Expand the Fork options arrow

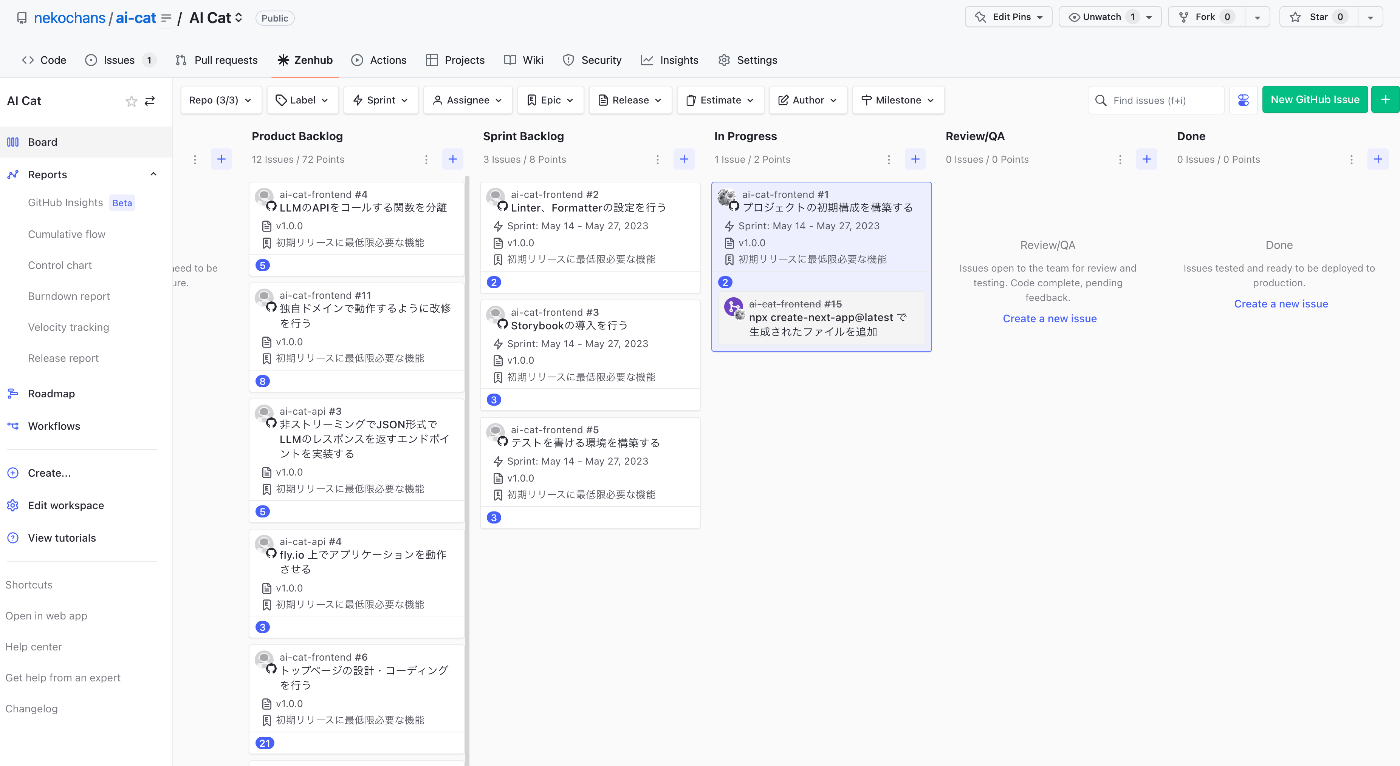coord(1258,17)
